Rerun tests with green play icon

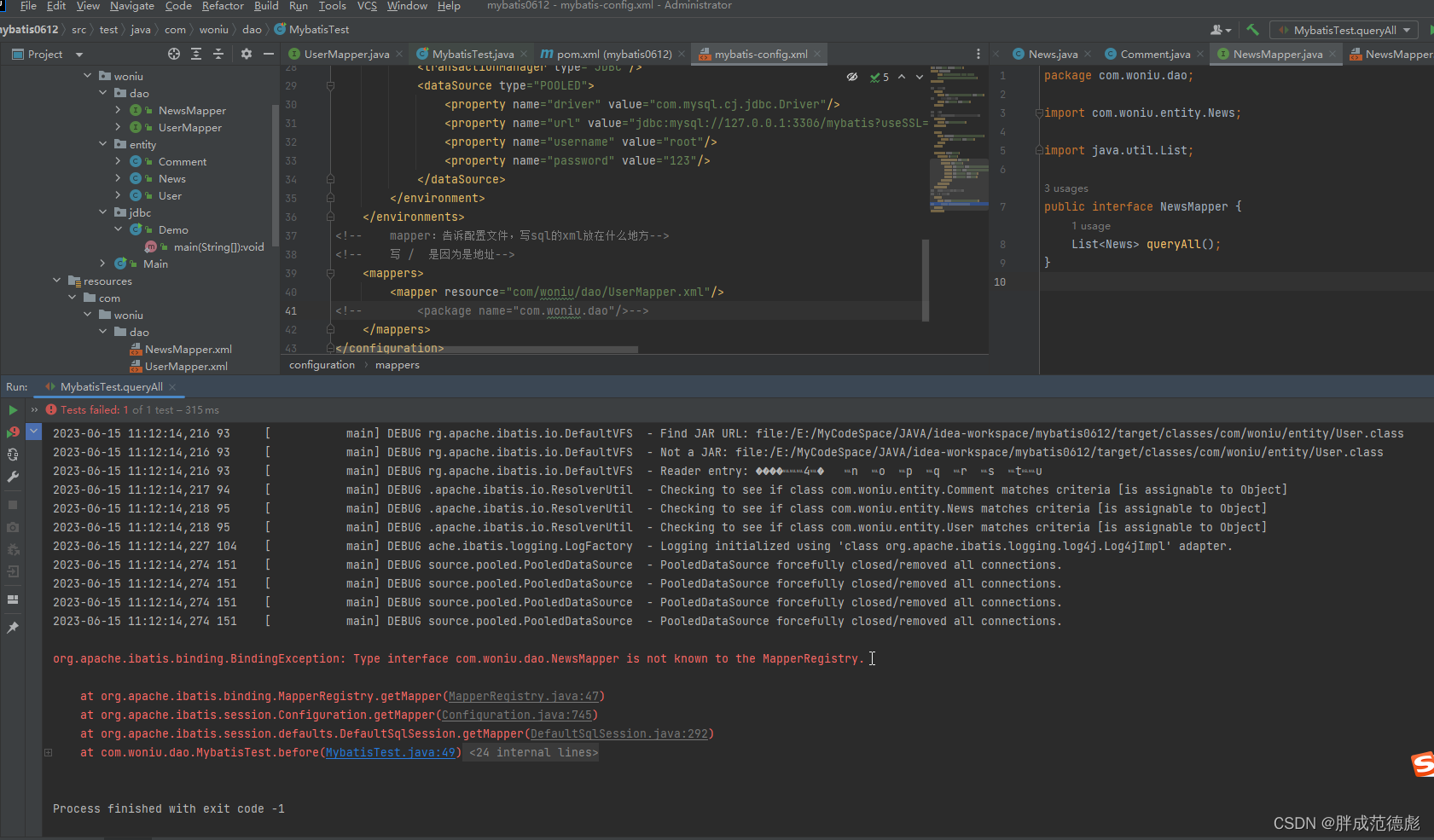click(x=13, y=410)
